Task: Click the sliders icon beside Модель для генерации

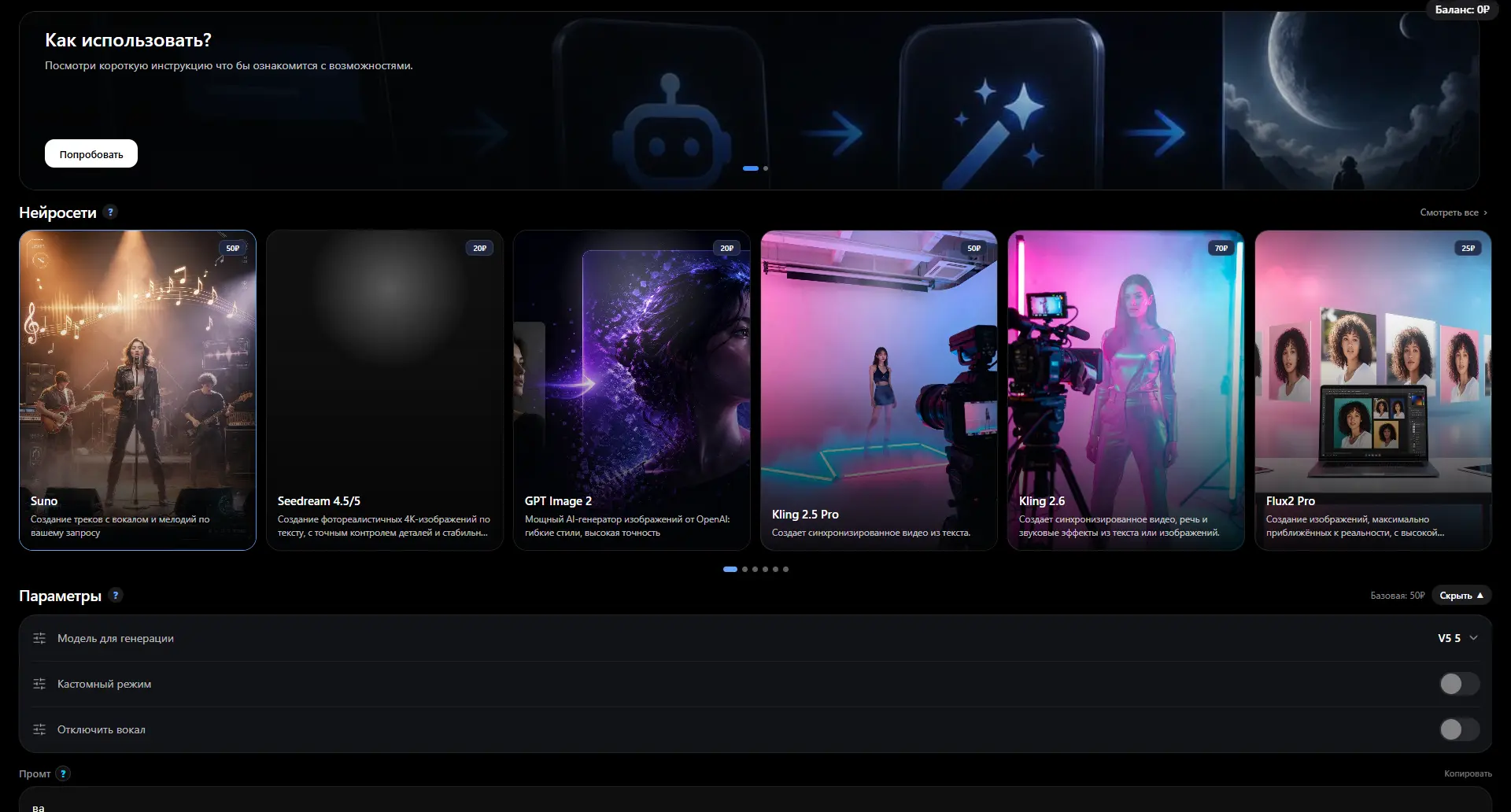Action: click(39, 638)
